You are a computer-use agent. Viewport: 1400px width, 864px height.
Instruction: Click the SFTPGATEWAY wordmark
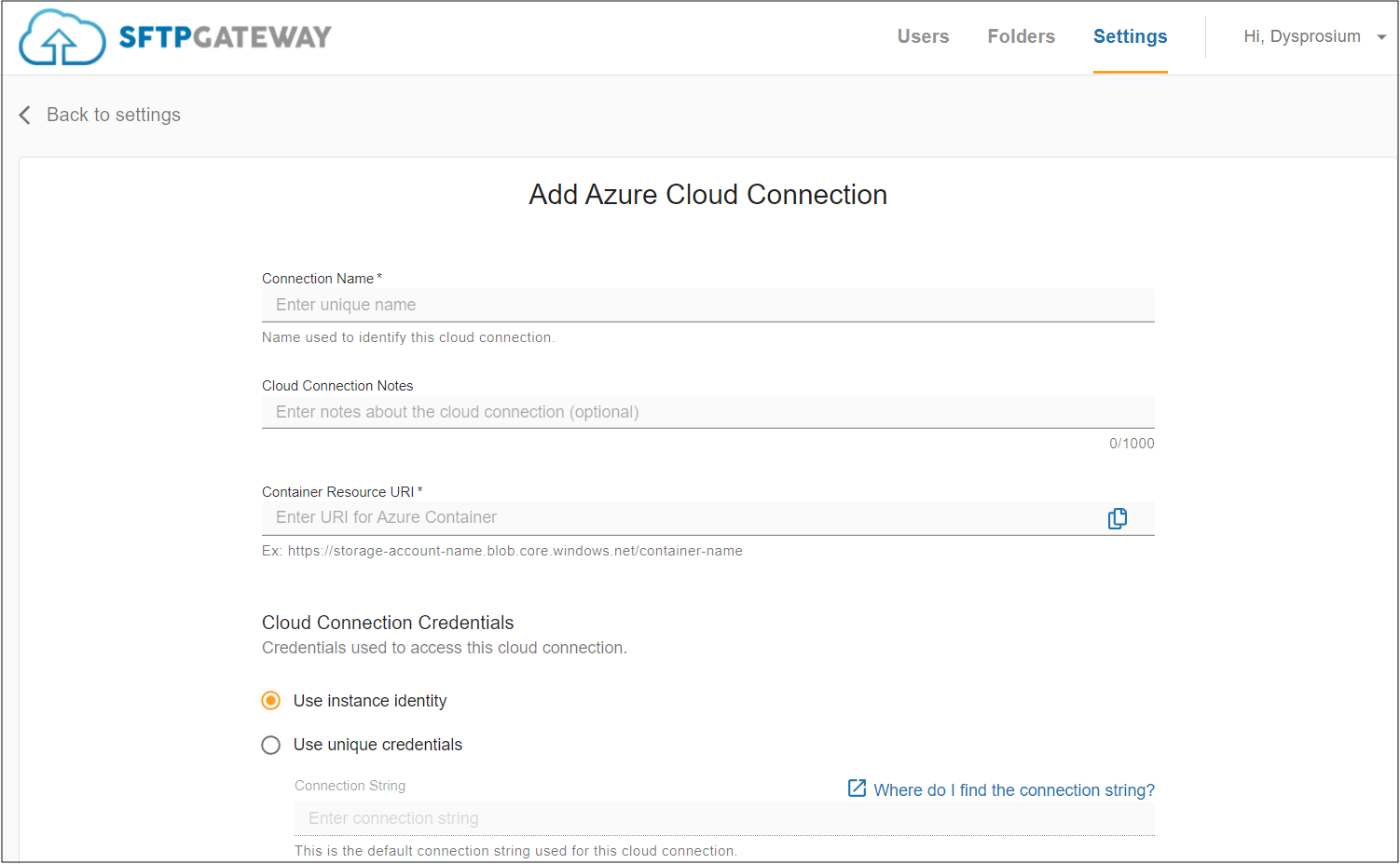(x=226, y=37)
